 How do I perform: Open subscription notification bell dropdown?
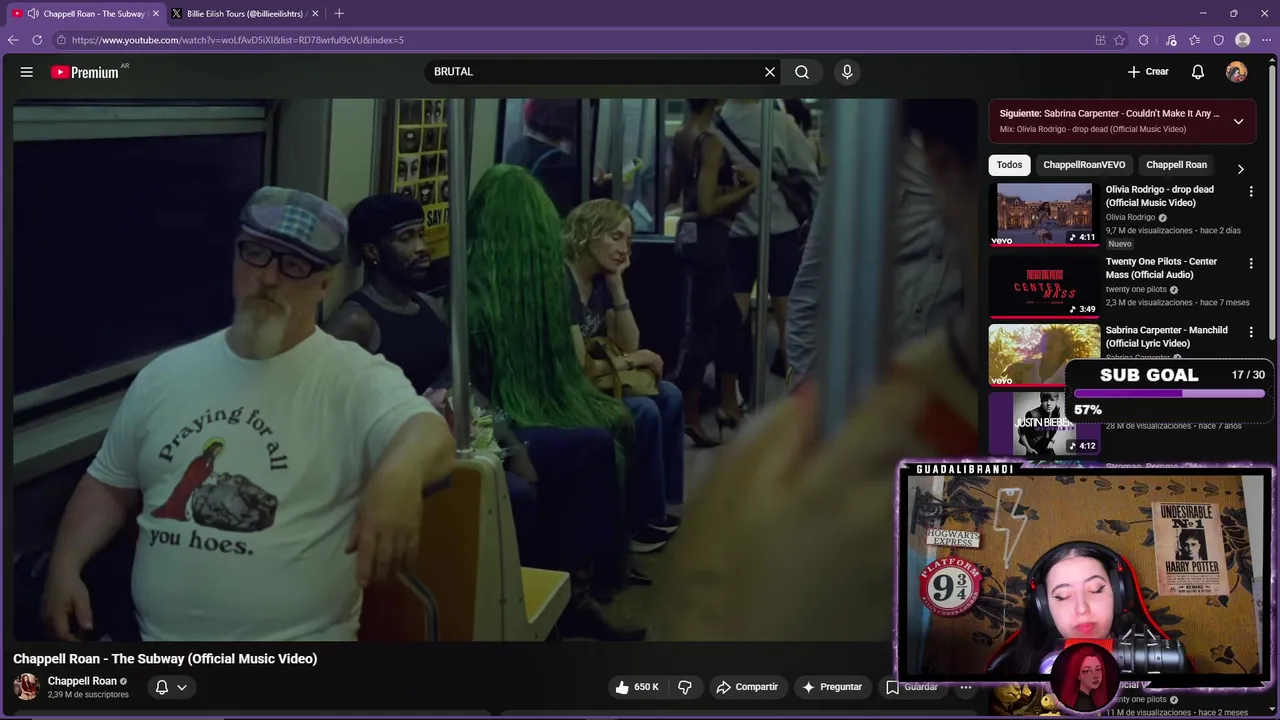coord(171,687)
